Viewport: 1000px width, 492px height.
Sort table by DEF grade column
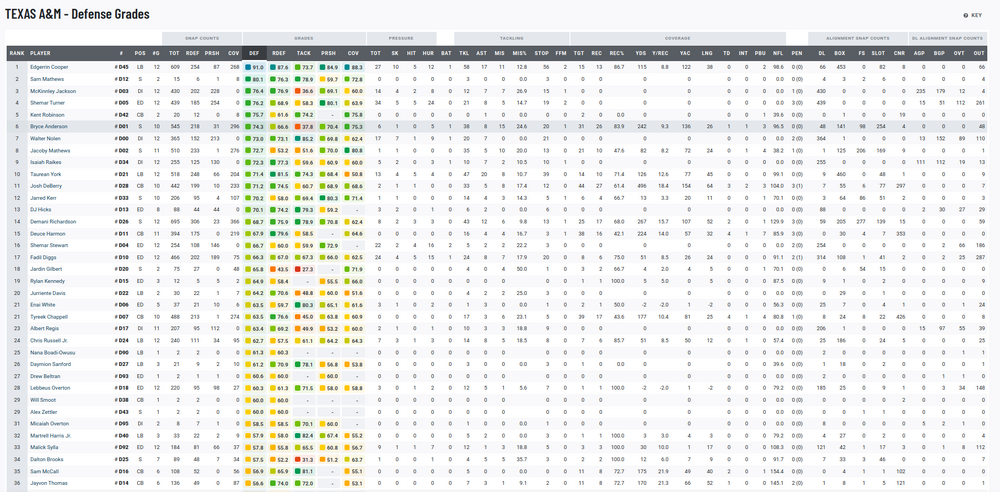pos(255,52)
